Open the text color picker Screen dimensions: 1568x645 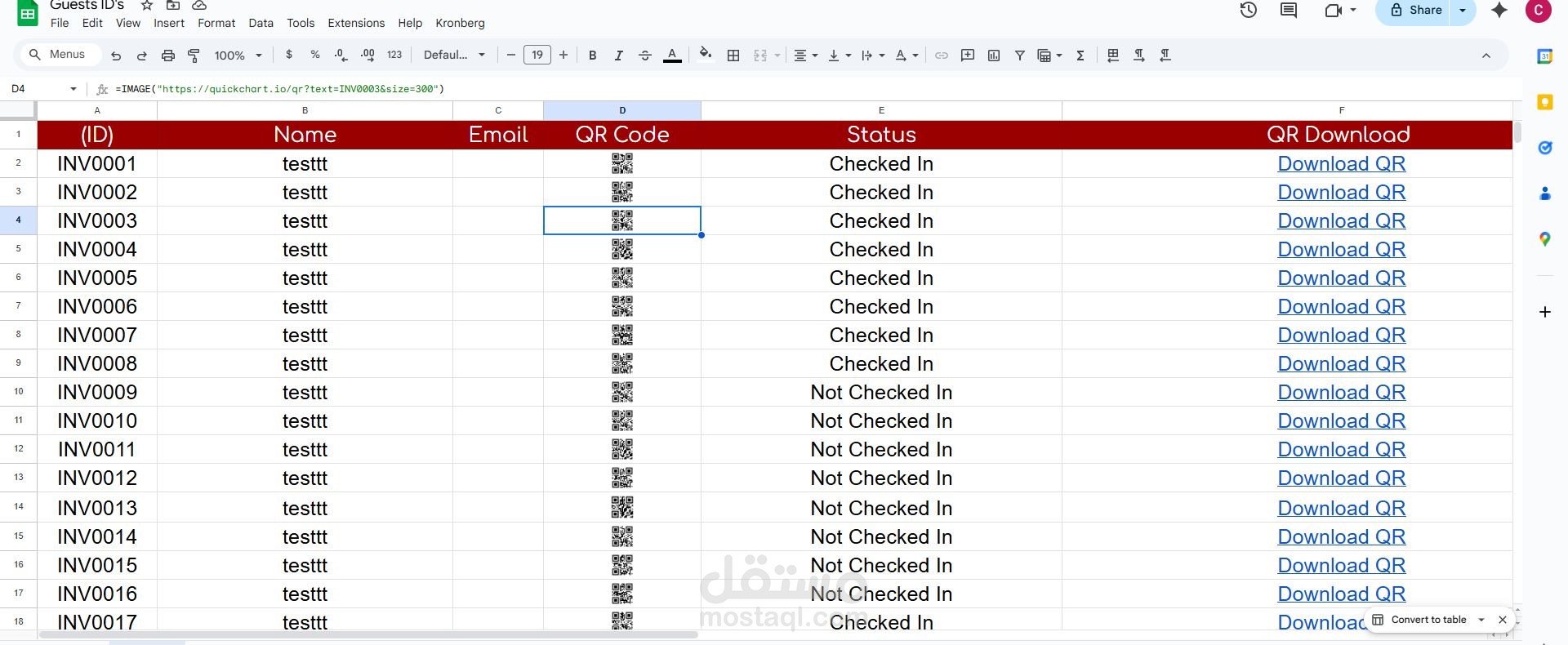coord(672,55)
